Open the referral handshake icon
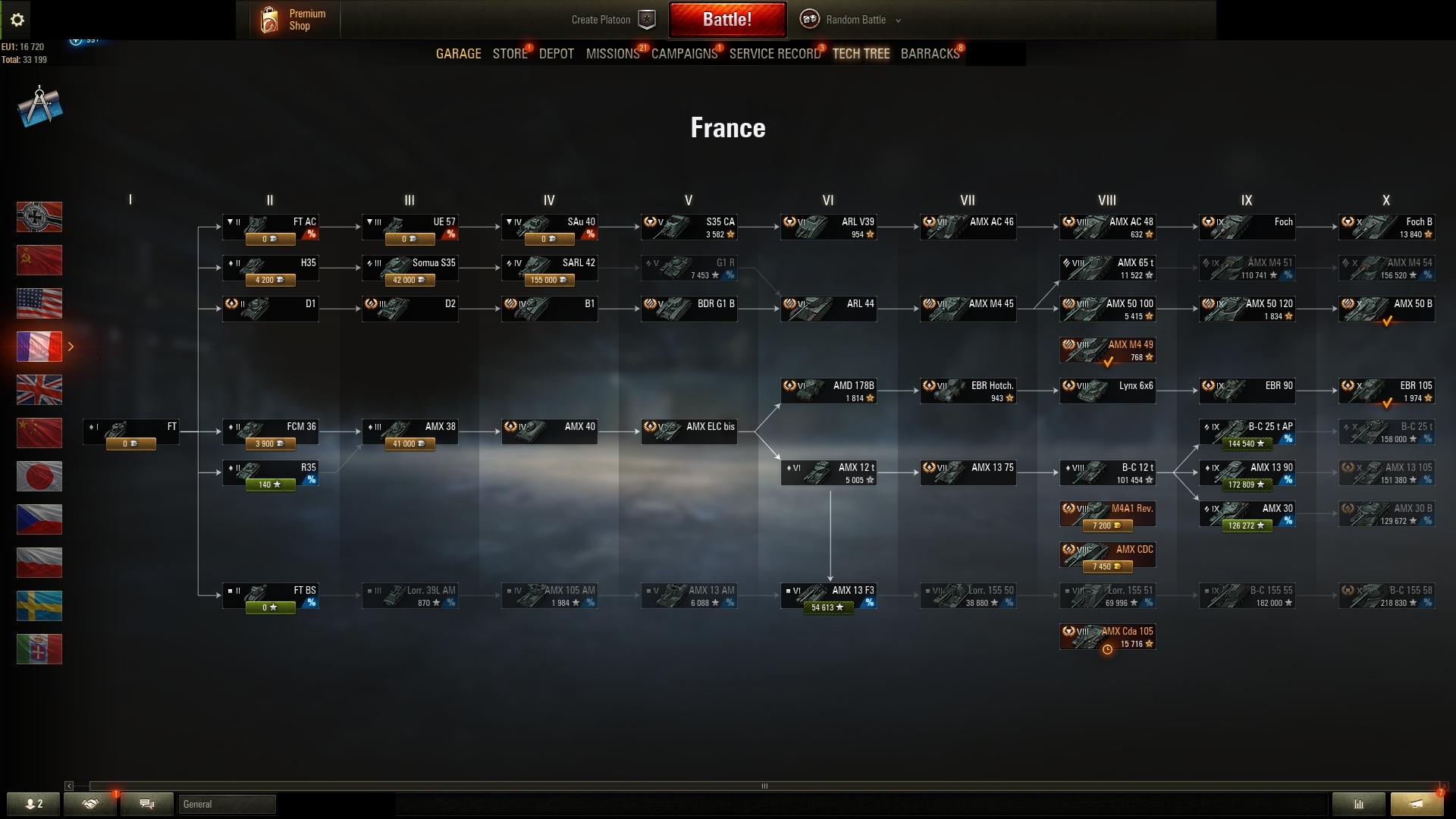The height and width of the screenshot is (819, 1456). (90, 804)
